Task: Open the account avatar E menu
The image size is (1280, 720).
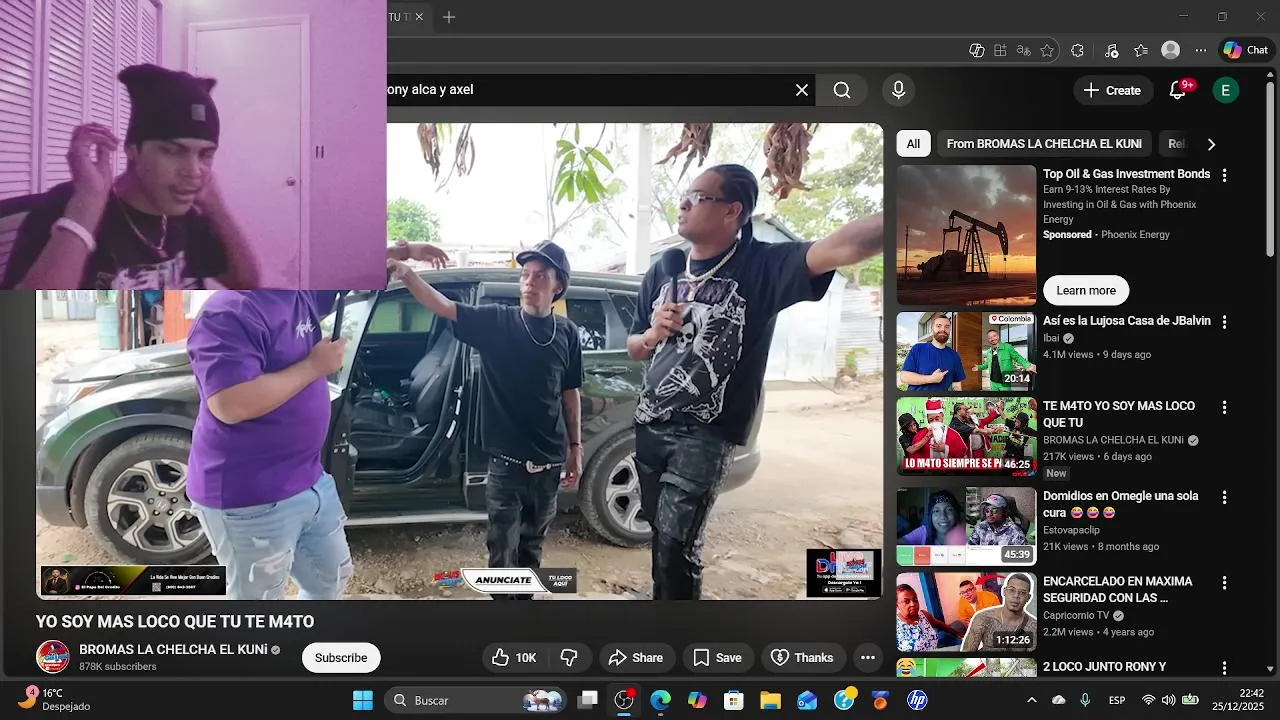Action: pyautogui.click(x=1225, y=90)
